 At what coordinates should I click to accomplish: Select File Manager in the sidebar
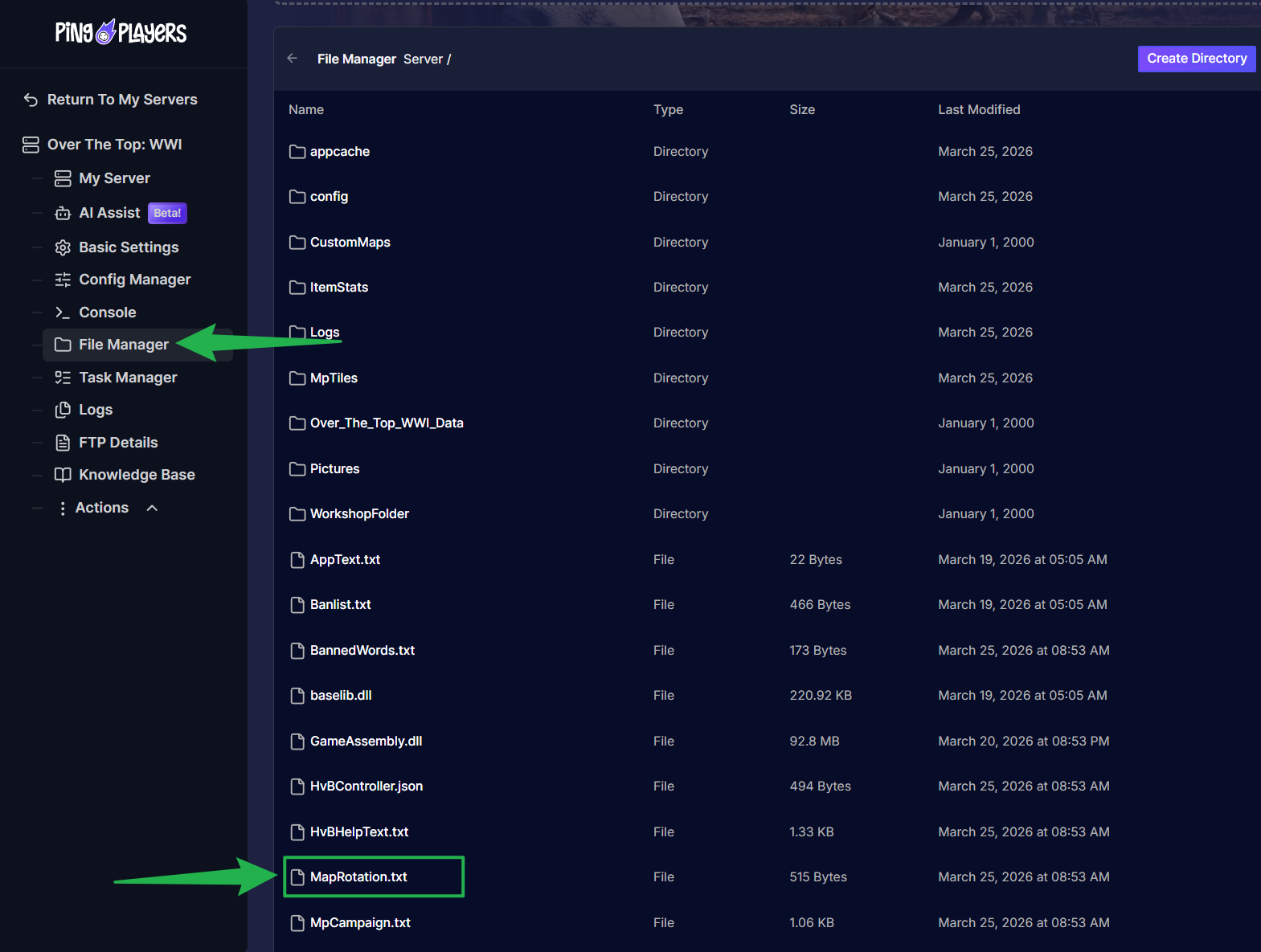[x=123, y=345]
